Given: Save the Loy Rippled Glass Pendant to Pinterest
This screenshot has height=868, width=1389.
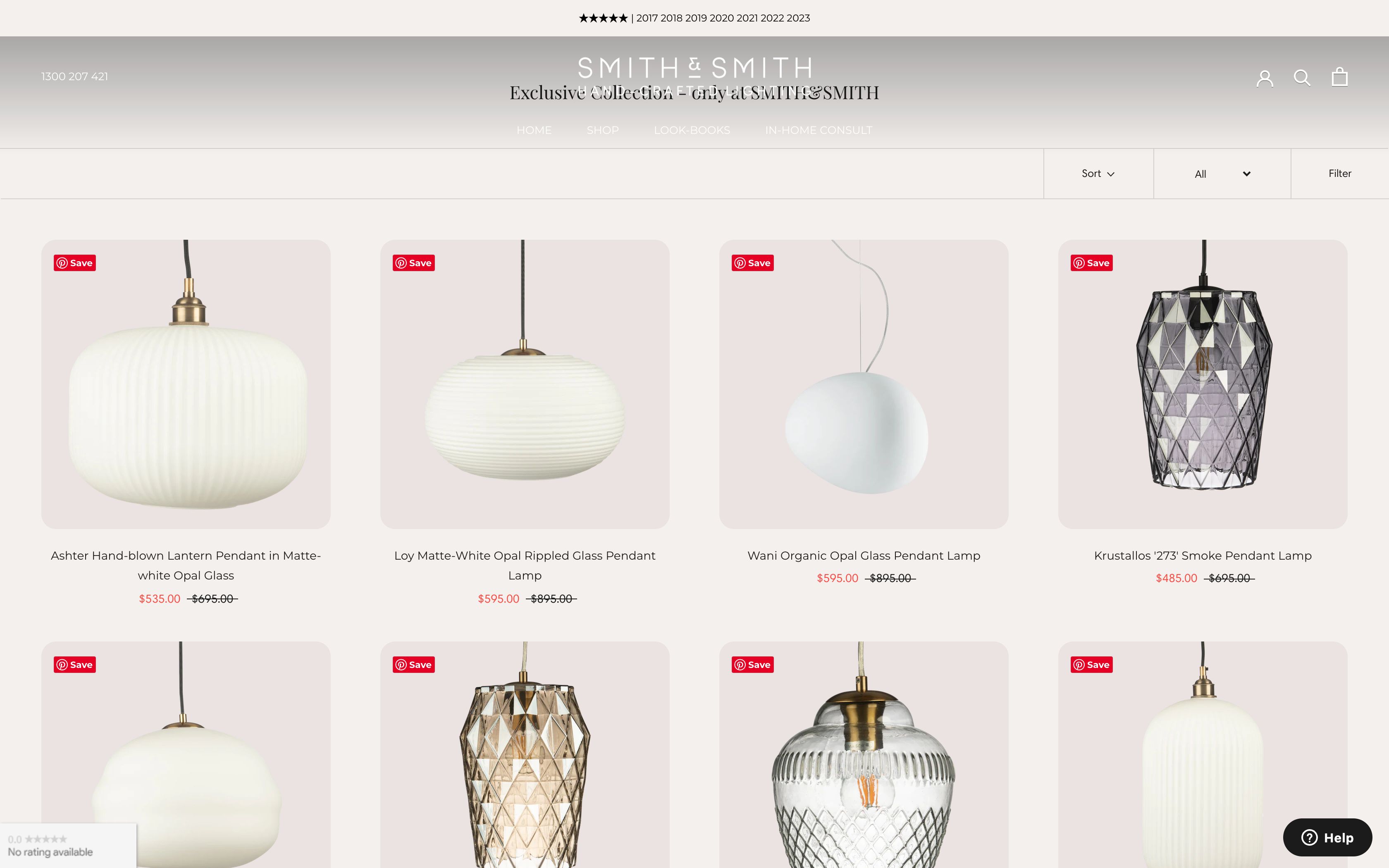Looking at the screenshot, I should 413,263.
